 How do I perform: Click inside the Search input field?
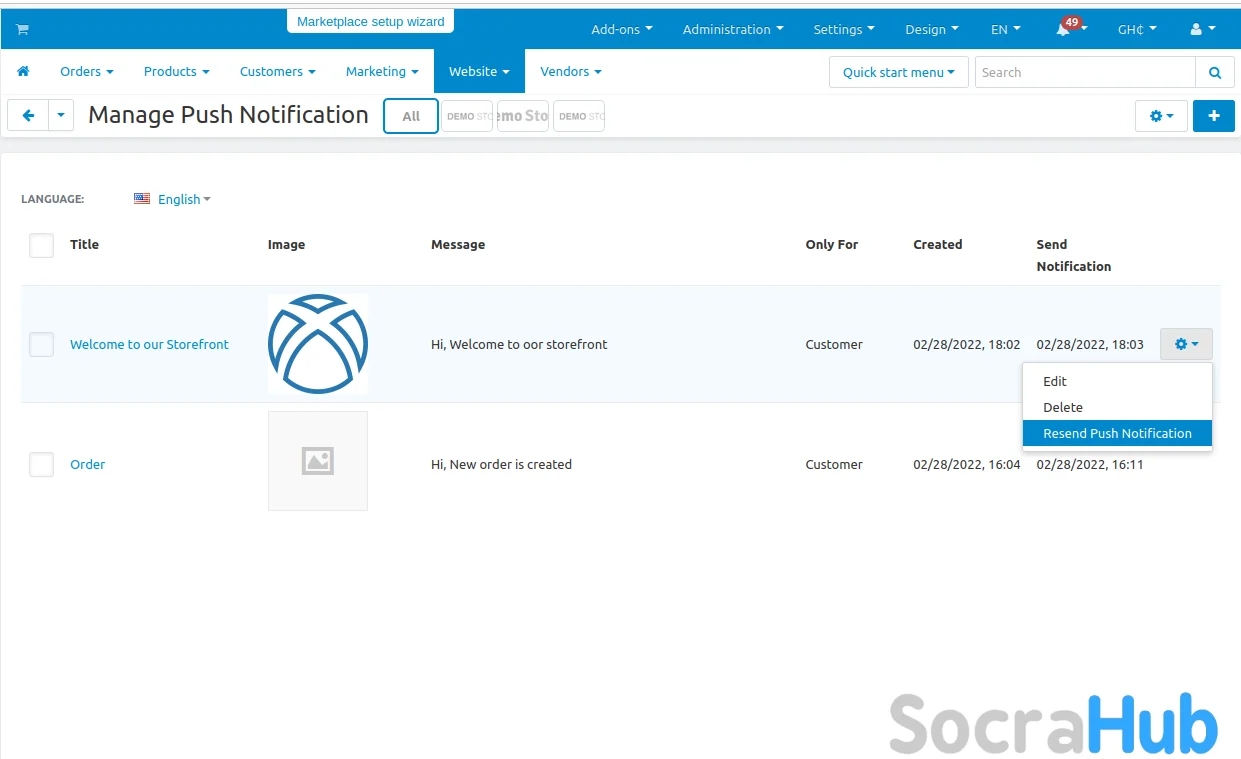1084,72
